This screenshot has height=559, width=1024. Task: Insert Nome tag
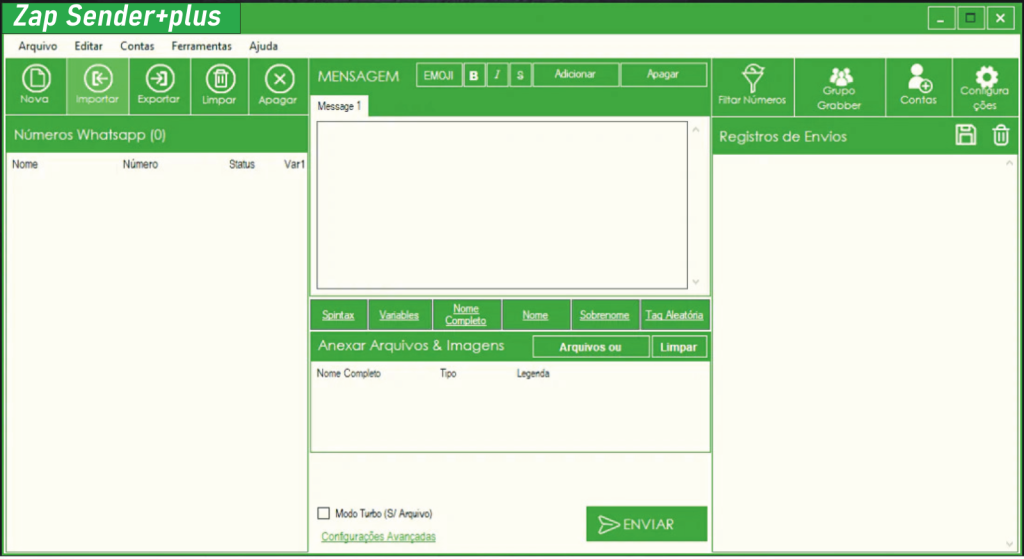tap(536, 315)
